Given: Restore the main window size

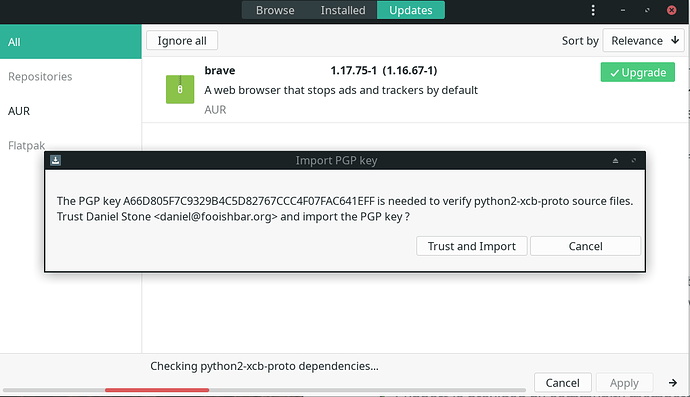Looking at the screenshot, I should point(647,10).
